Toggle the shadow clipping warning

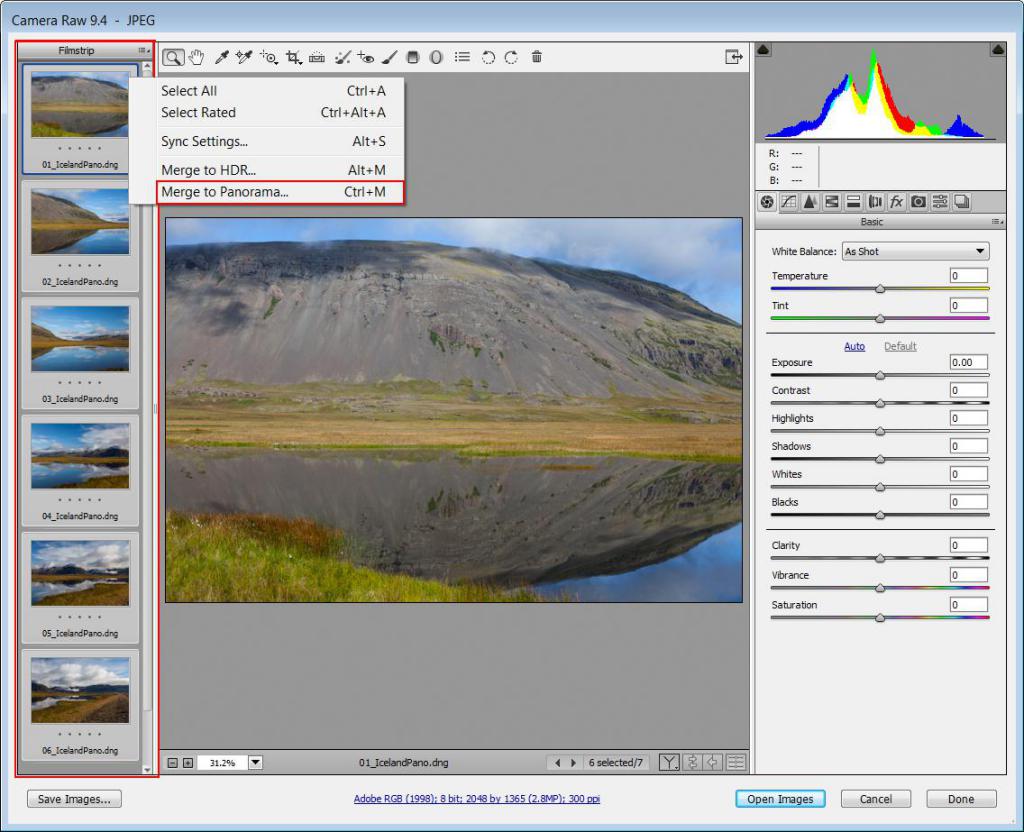(x=763, y=50)
